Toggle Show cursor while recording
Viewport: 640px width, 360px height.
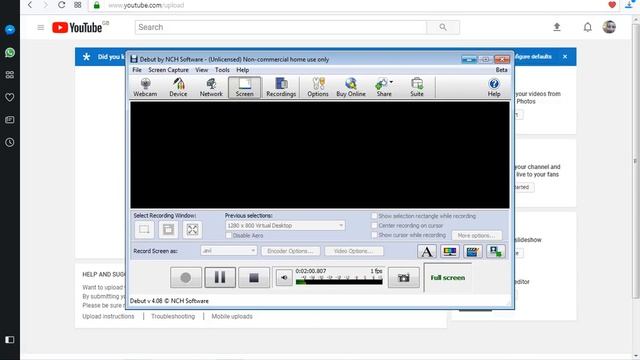click(374, 235)
